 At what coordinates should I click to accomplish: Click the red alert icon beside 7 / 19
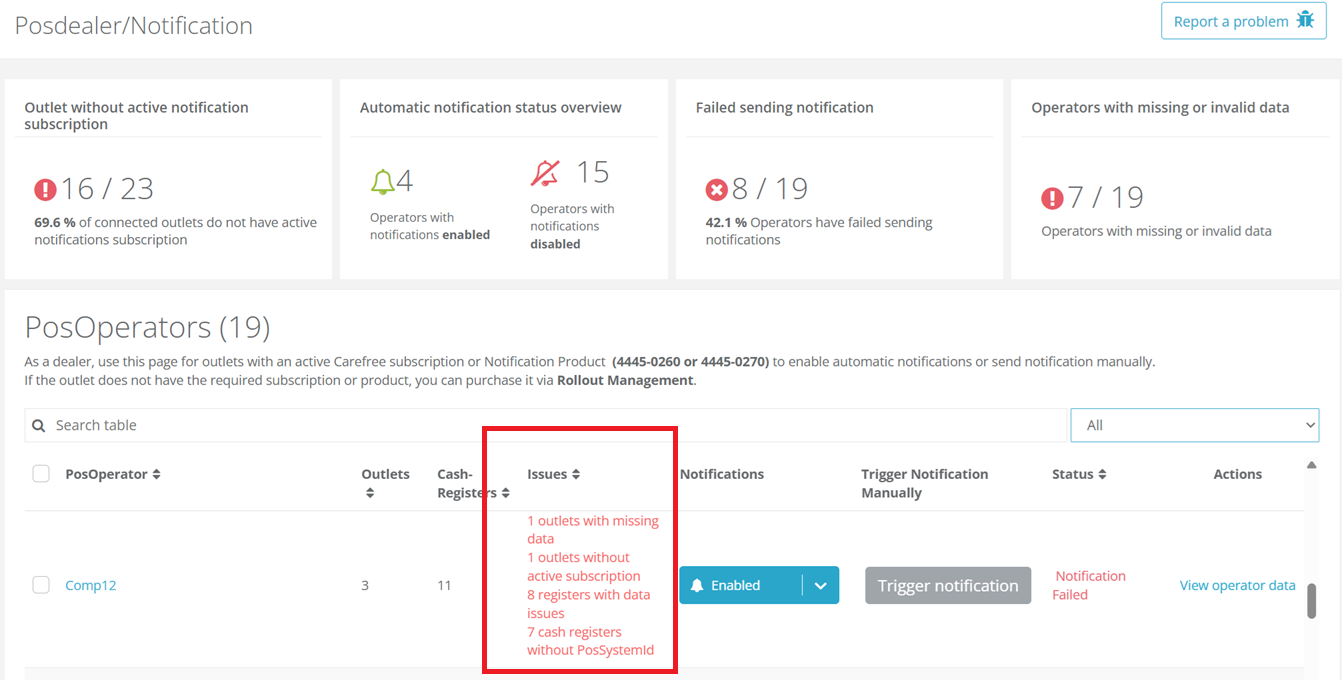pos(1052,198)
